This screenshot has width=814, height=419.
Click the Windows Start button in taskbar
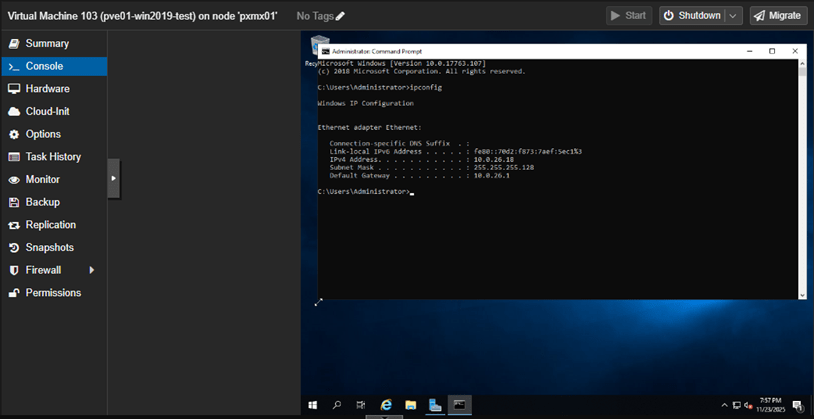(312, 405)
